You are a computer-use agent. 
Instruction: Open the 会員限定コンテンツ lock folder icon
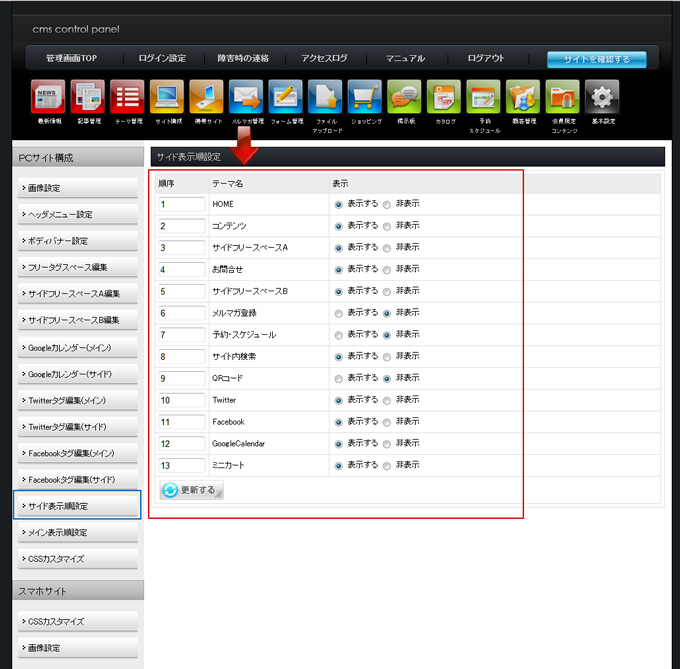[x=563, y=97]
